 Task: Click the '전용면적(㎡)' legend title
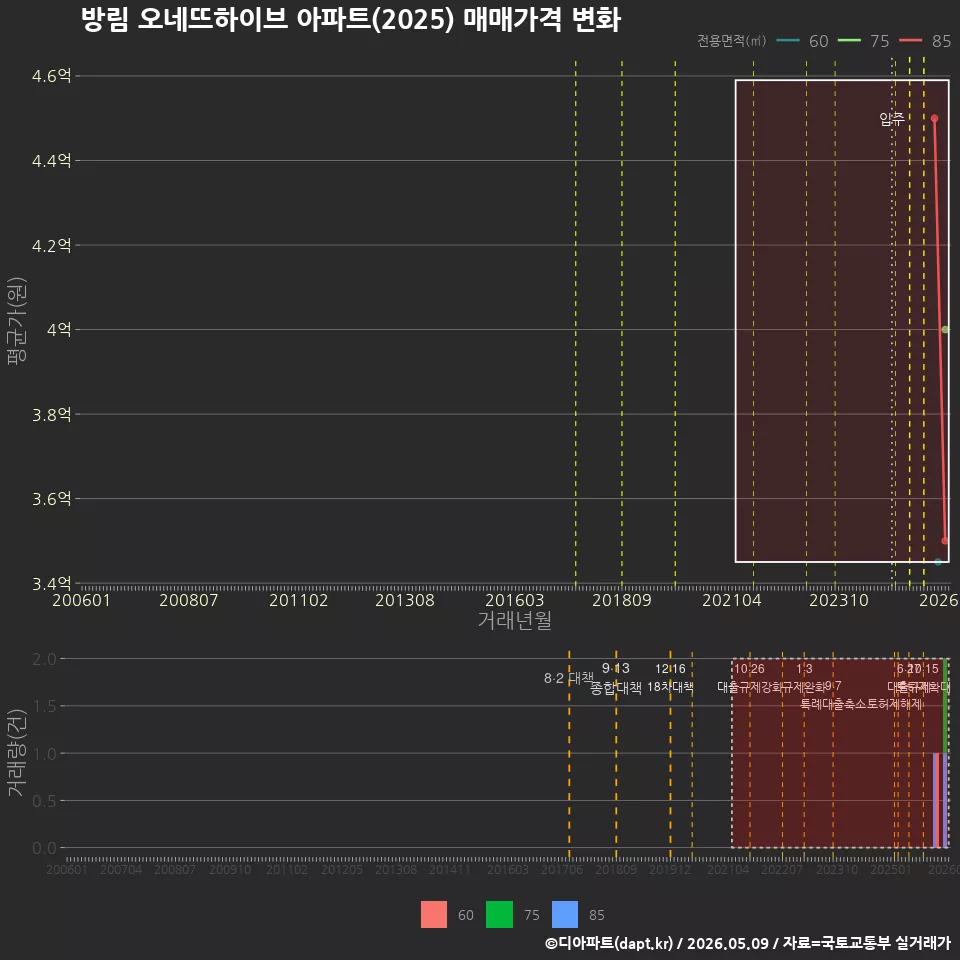point(732,41)
